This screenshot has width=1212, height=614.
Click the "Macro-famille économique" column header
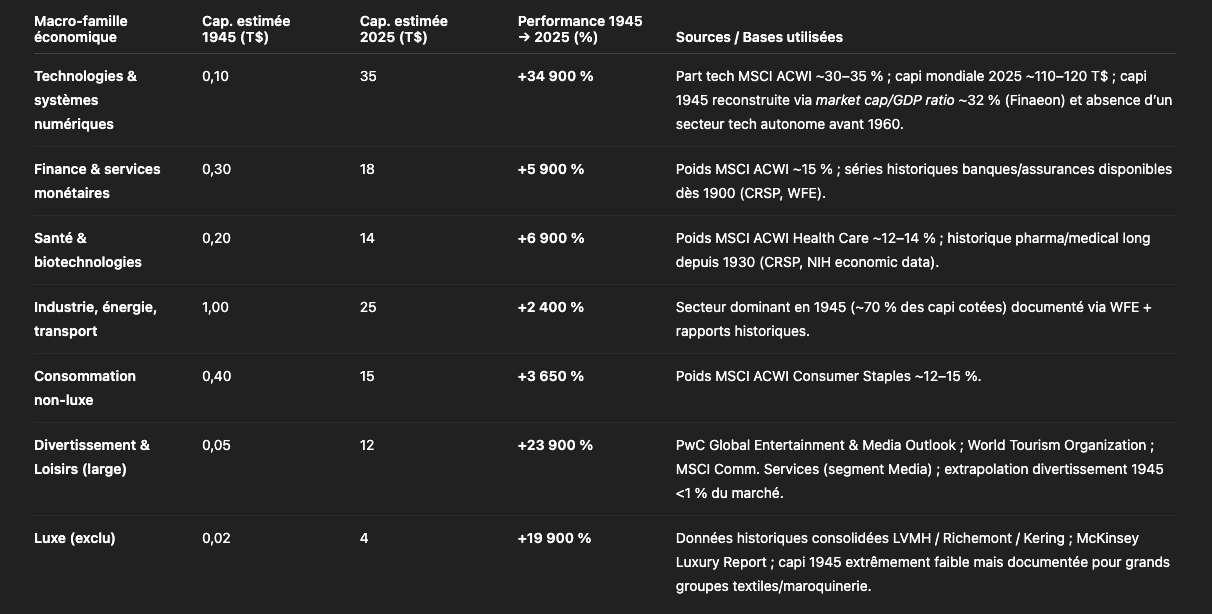point(81,29)
